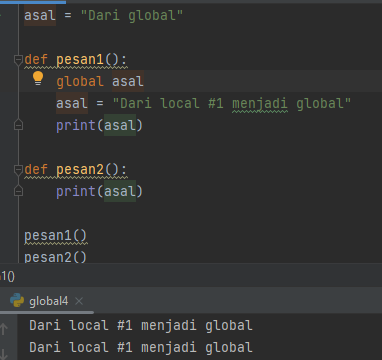Viewport: 382px width, 360px height.
Task: Click the first output line in console
Action: tap(141, 325)
